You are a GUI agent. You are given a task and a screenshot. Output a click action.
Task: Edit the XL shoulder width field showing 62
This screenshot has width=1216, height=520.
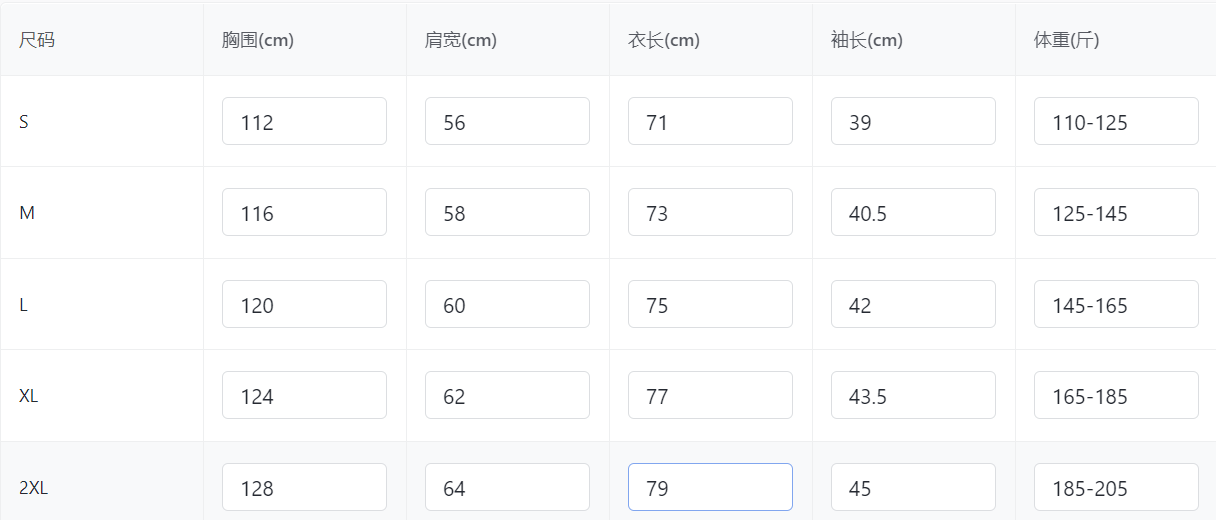tap(507, 395)
